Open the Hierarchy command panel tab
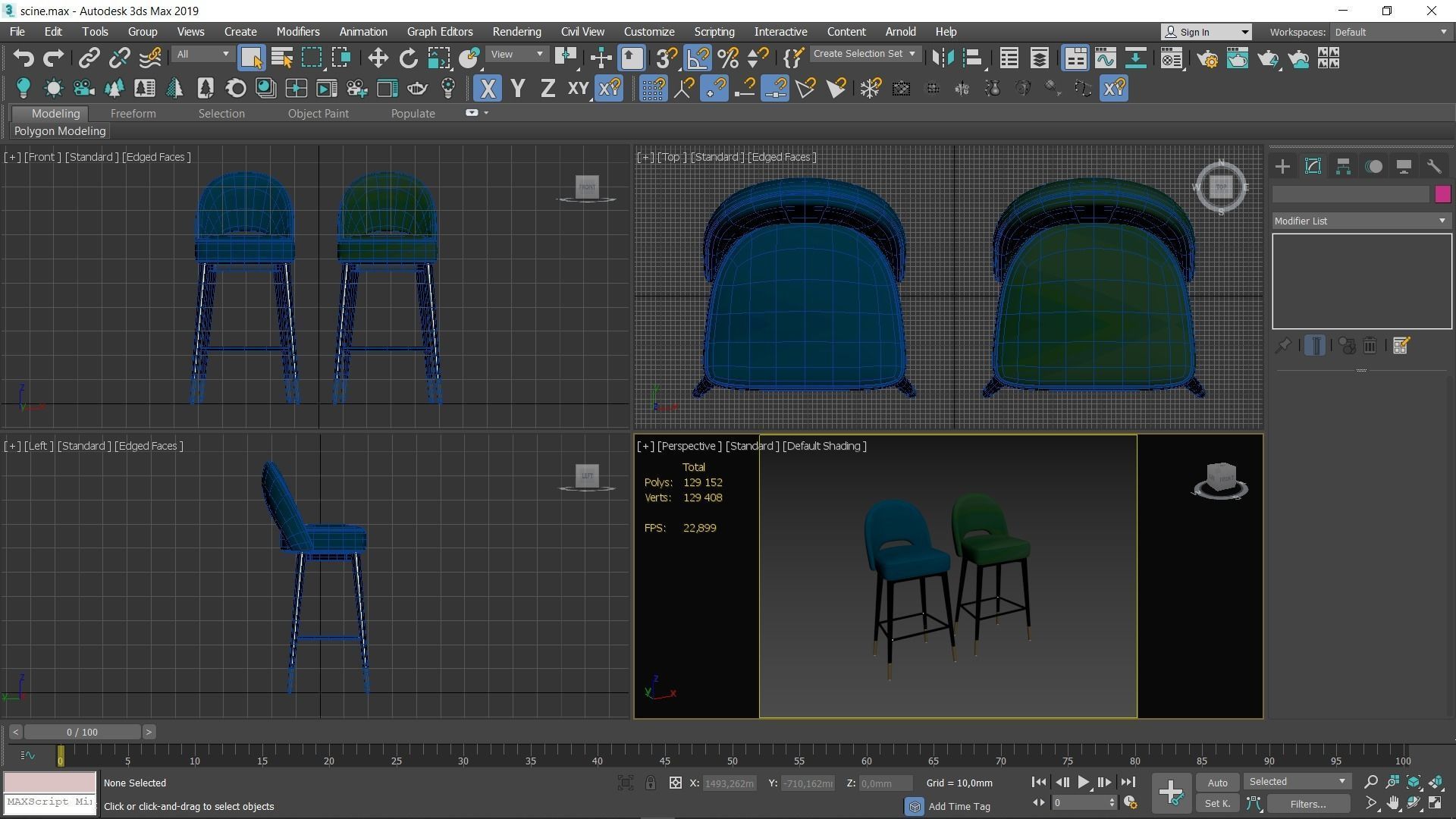1456x819 pixels. (x=1343, y=167)
